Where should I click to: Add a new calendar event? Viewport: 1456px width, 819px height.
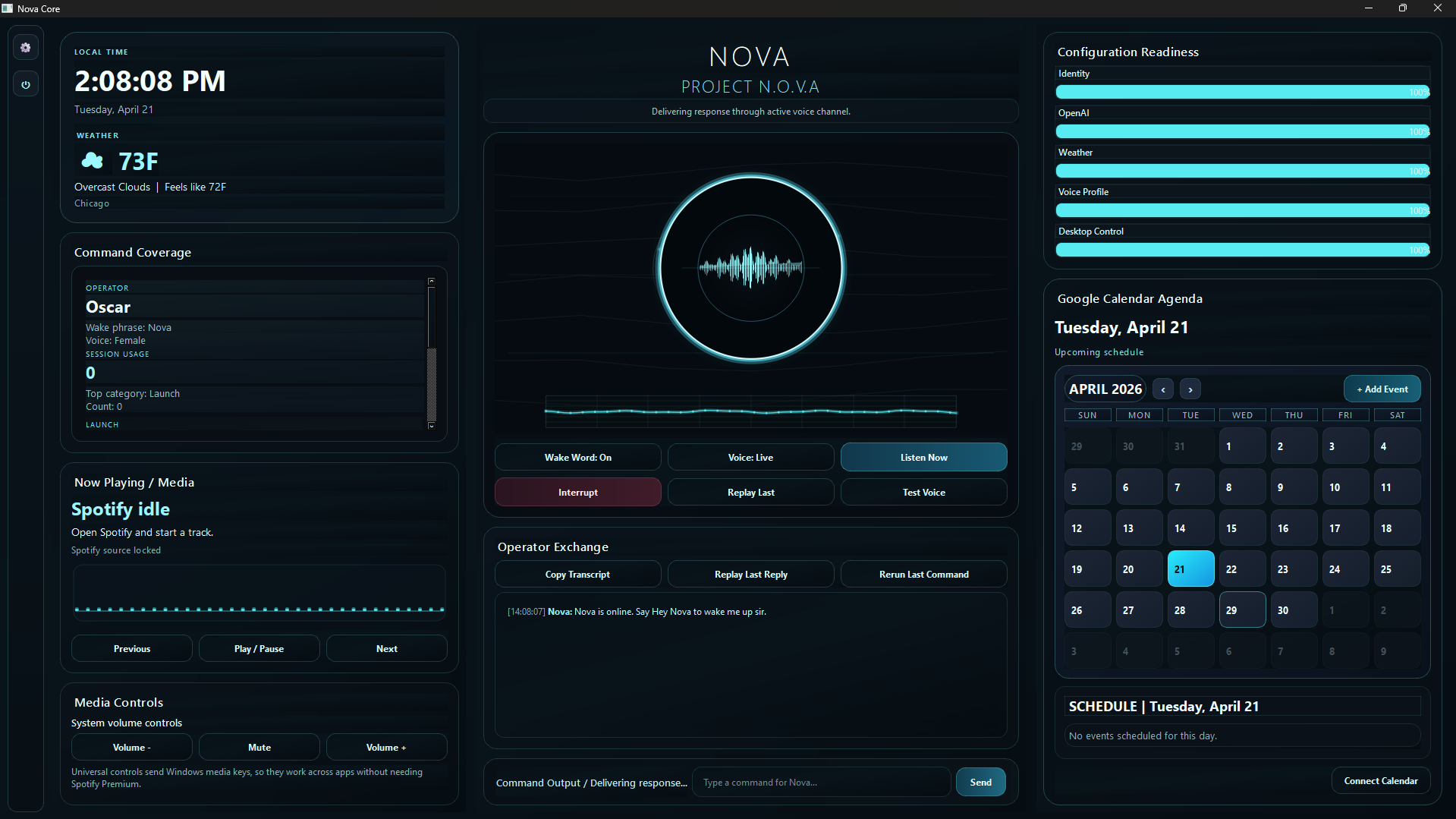[x=1381, y=389]
